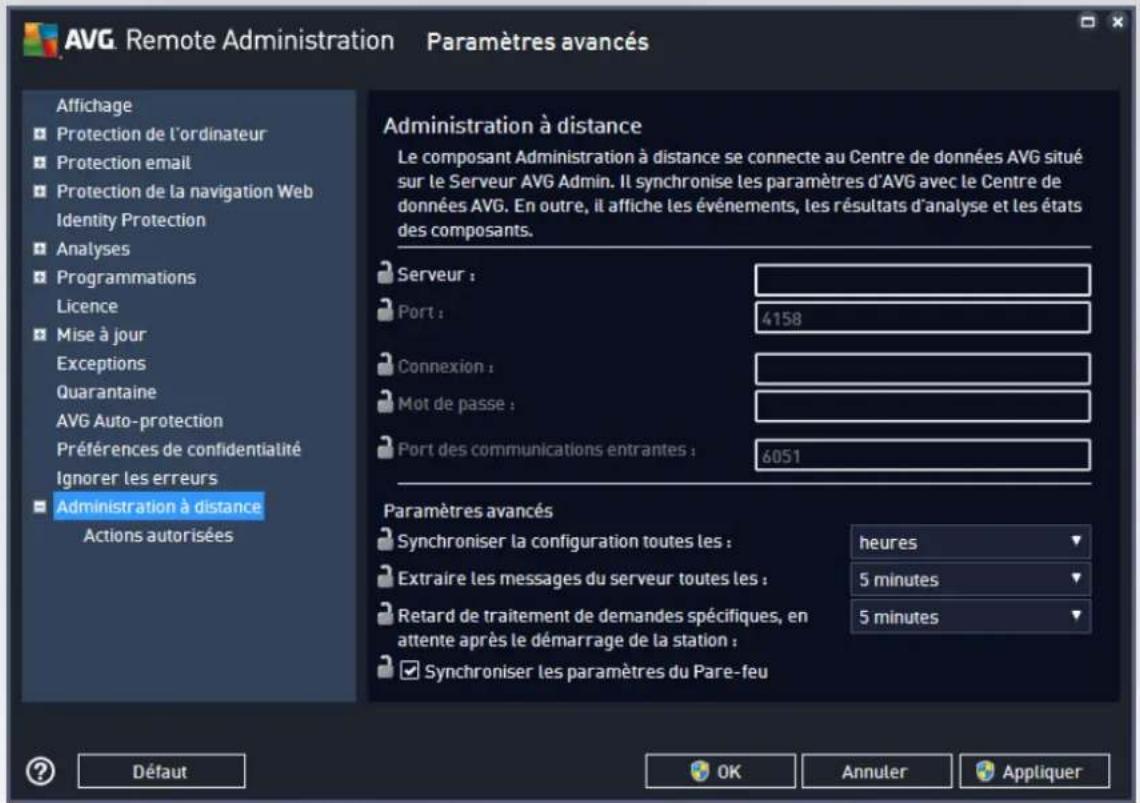Open the Extraire les messages interval dropdown
This screenshot has width=1140, height=803.
tap(970, 579)
